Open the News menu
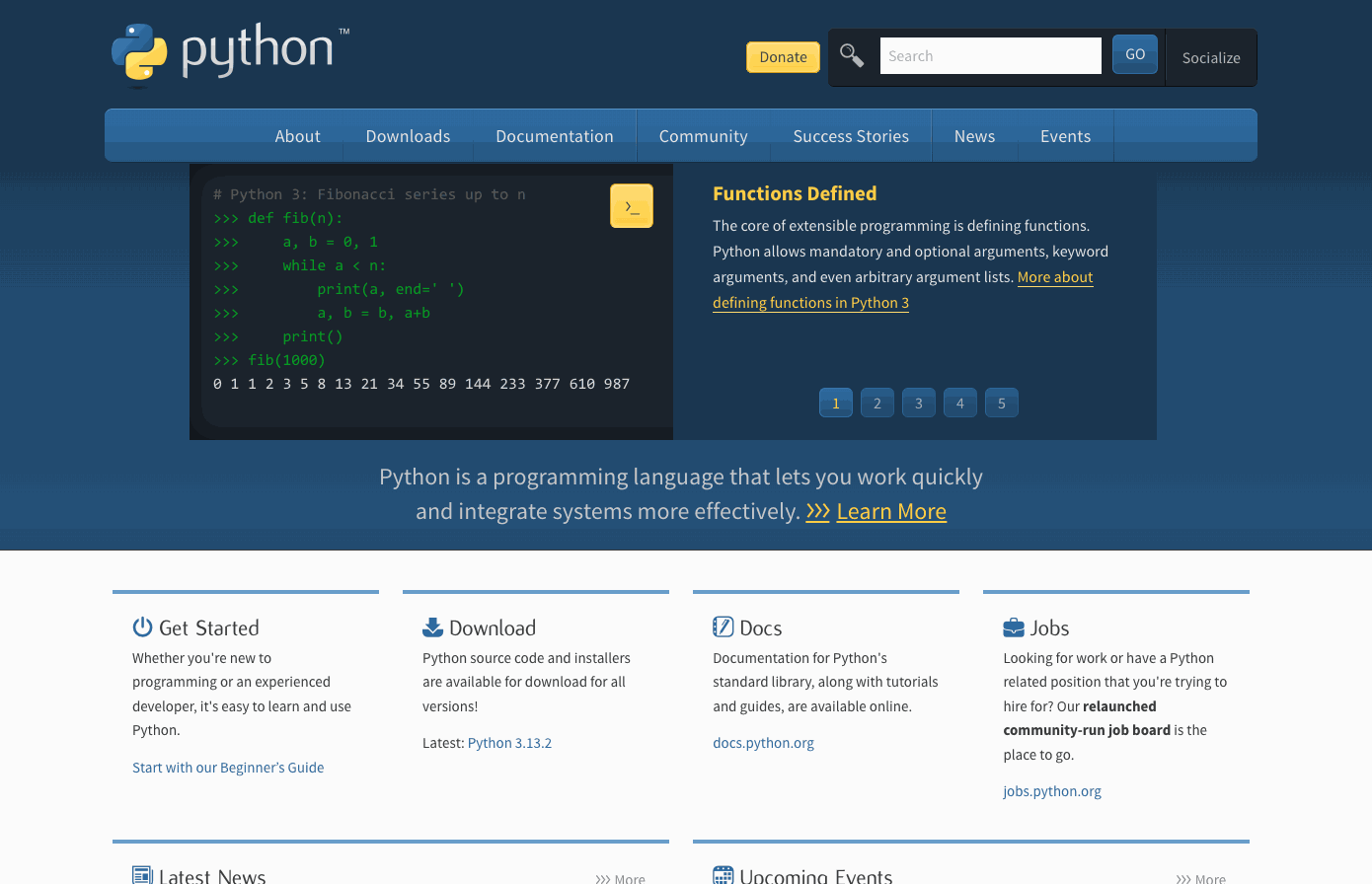The width and height of the screenshot is (1372, 884). (974, 136)
